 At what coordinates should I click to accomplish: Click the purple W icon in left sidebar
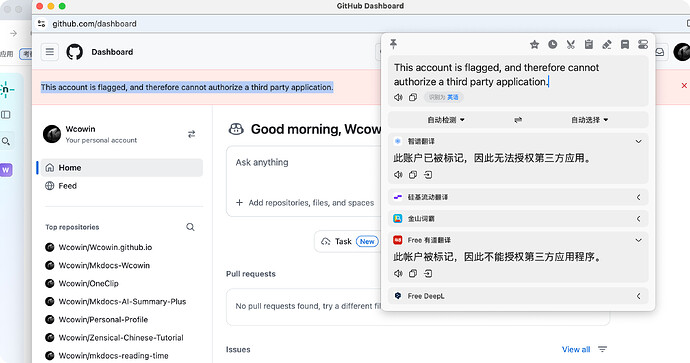(x=6, y=170)
